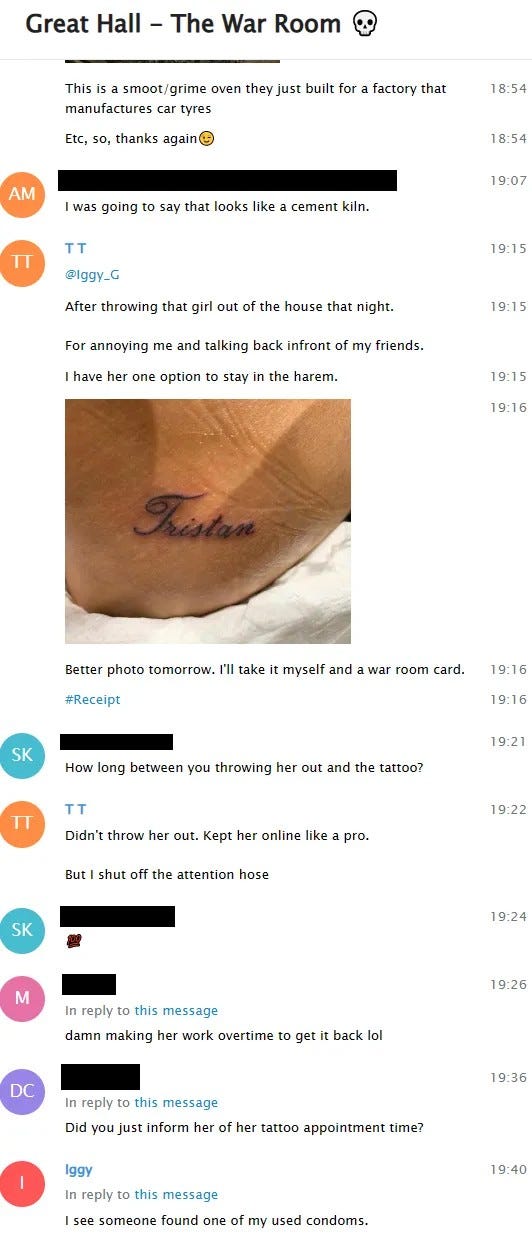
Task: Click the 19:16 timestamp beside the photo
Action: click(508, 408)
